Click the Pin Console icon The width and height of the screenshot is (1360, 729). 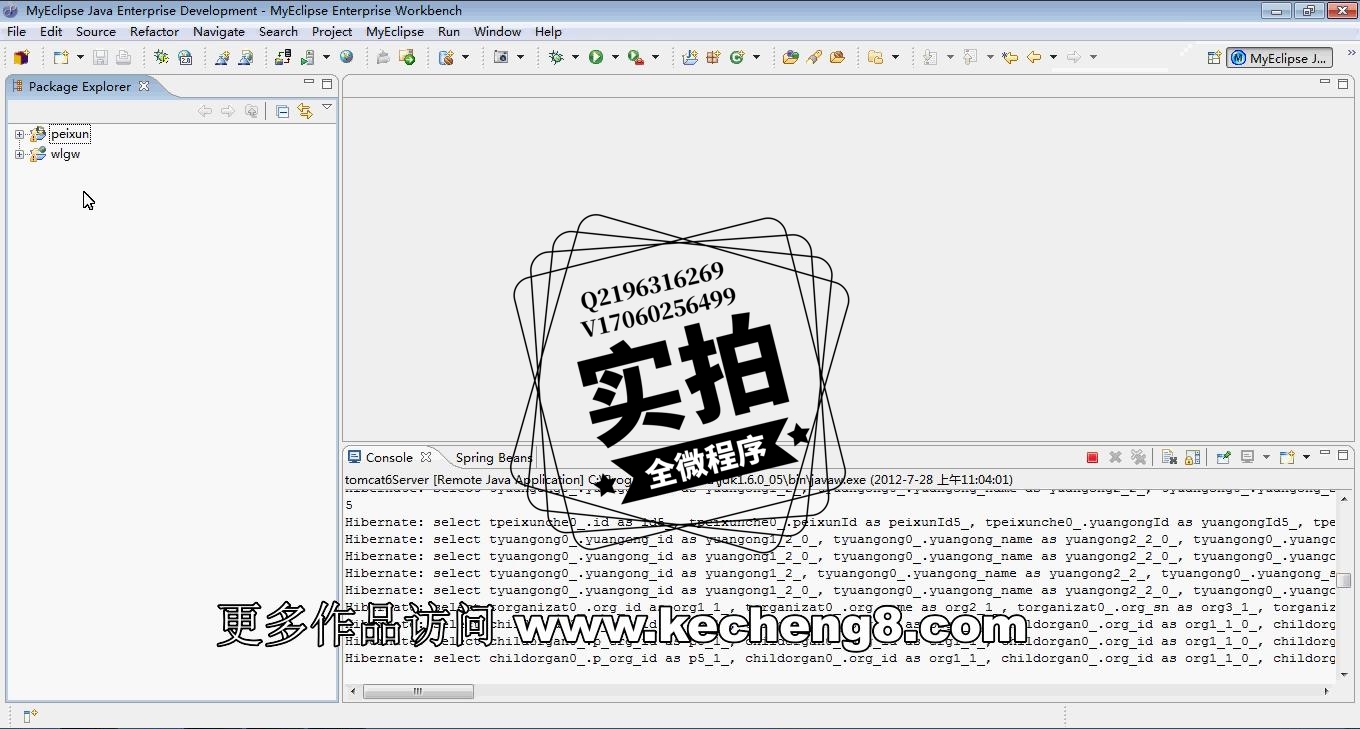[x=1223, y=457]
